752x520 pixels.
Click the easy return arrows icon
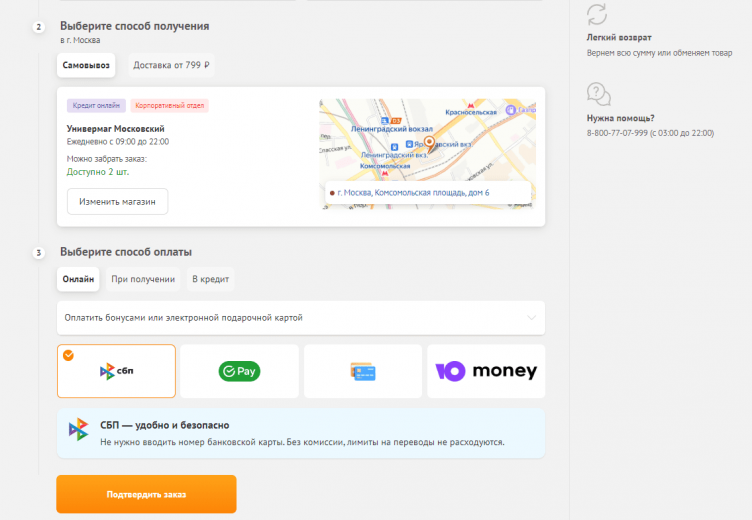point(597,14)
